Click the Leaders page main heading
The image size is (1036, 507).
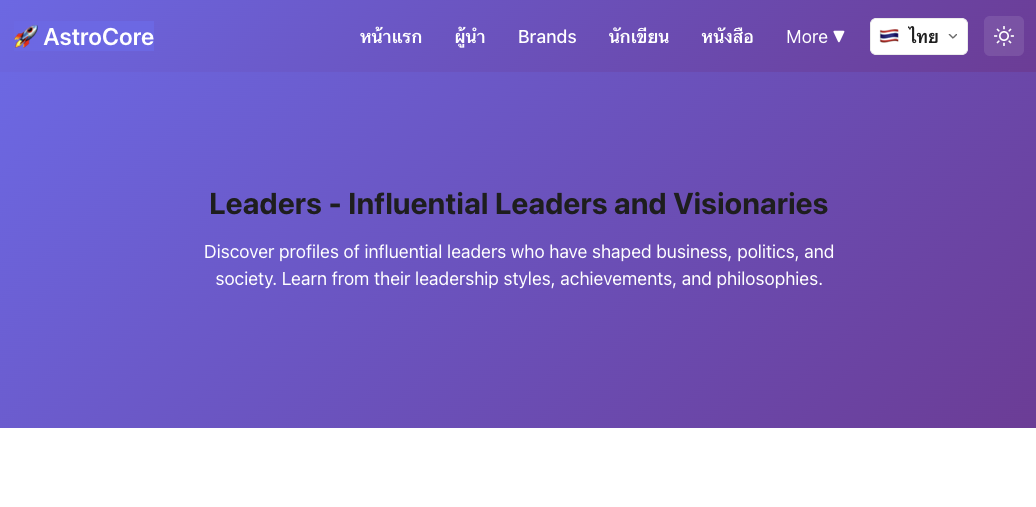click(x=518, y=204)
